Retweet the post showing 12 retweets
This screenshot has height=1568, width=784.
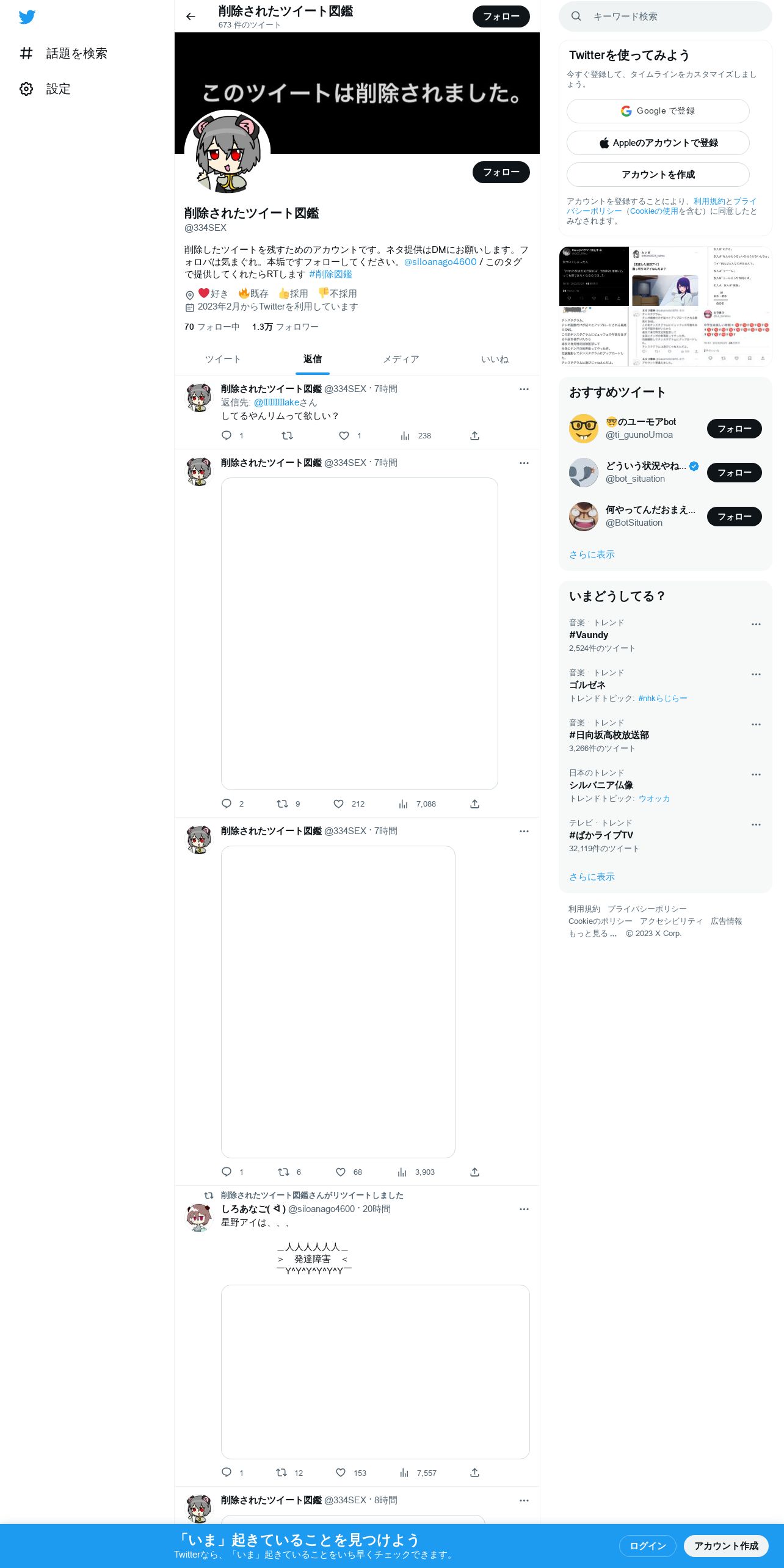281,1472
